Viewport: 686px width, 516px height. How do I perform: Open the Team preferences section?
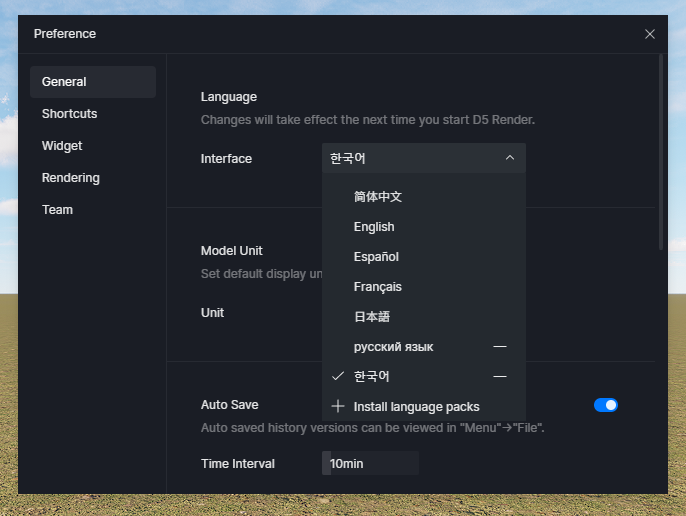pos(58,210)
